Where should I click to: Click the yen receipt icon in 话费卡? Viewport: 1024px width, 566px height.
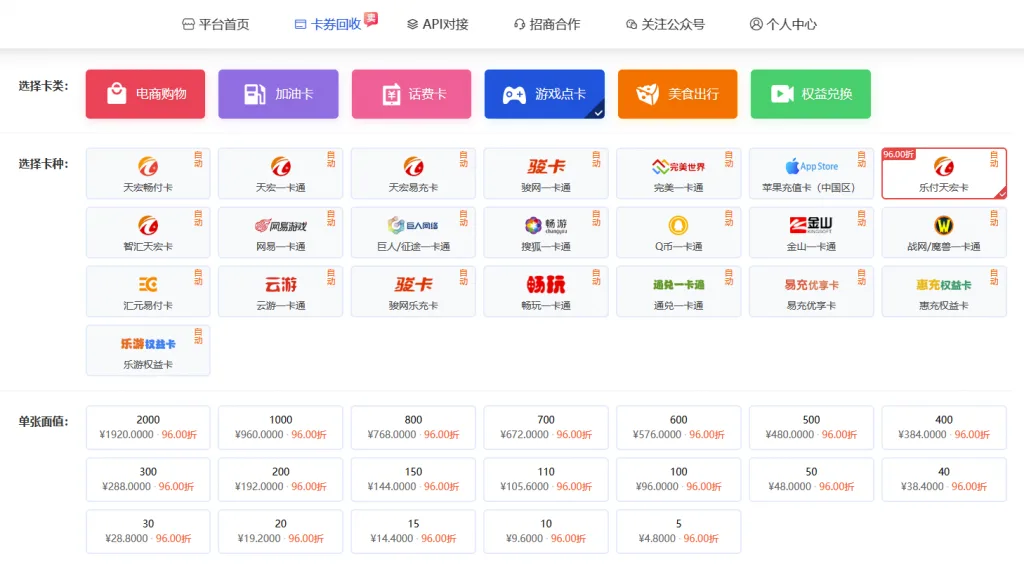[391, 95]
